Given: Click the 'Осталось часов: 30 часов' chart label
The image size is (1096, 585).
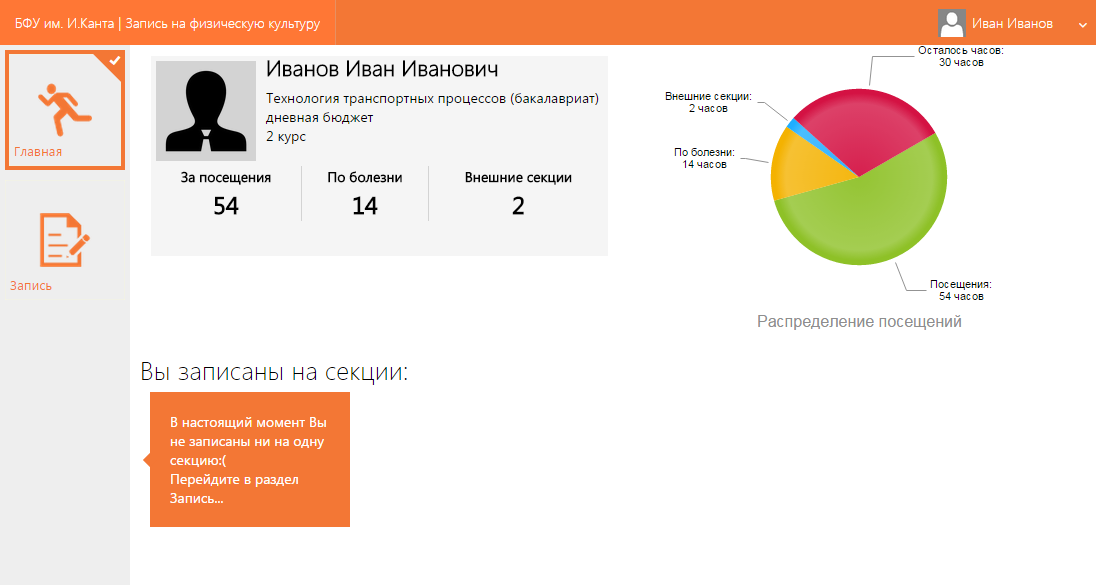Looking at the screenshot, I should tap(960, 56).
